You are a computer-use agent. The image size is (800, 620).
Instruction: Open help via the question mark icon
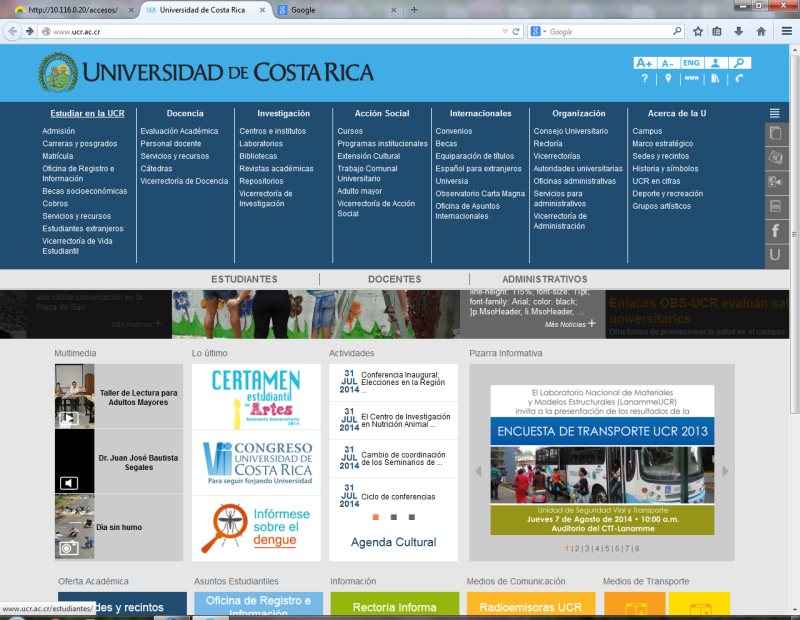pyautogui.click(x=644, y=79)
